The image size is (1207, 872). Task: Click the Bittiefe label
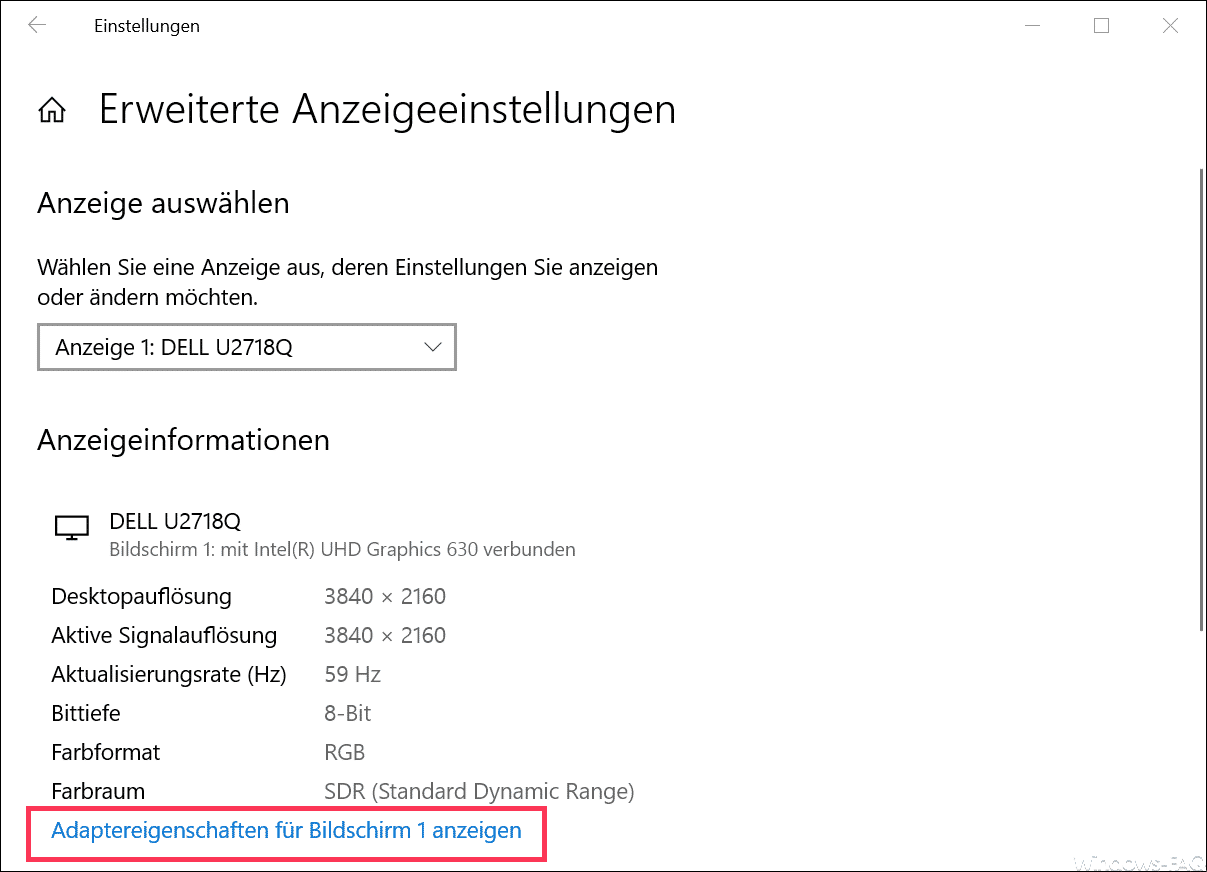(x=86, y=714)
